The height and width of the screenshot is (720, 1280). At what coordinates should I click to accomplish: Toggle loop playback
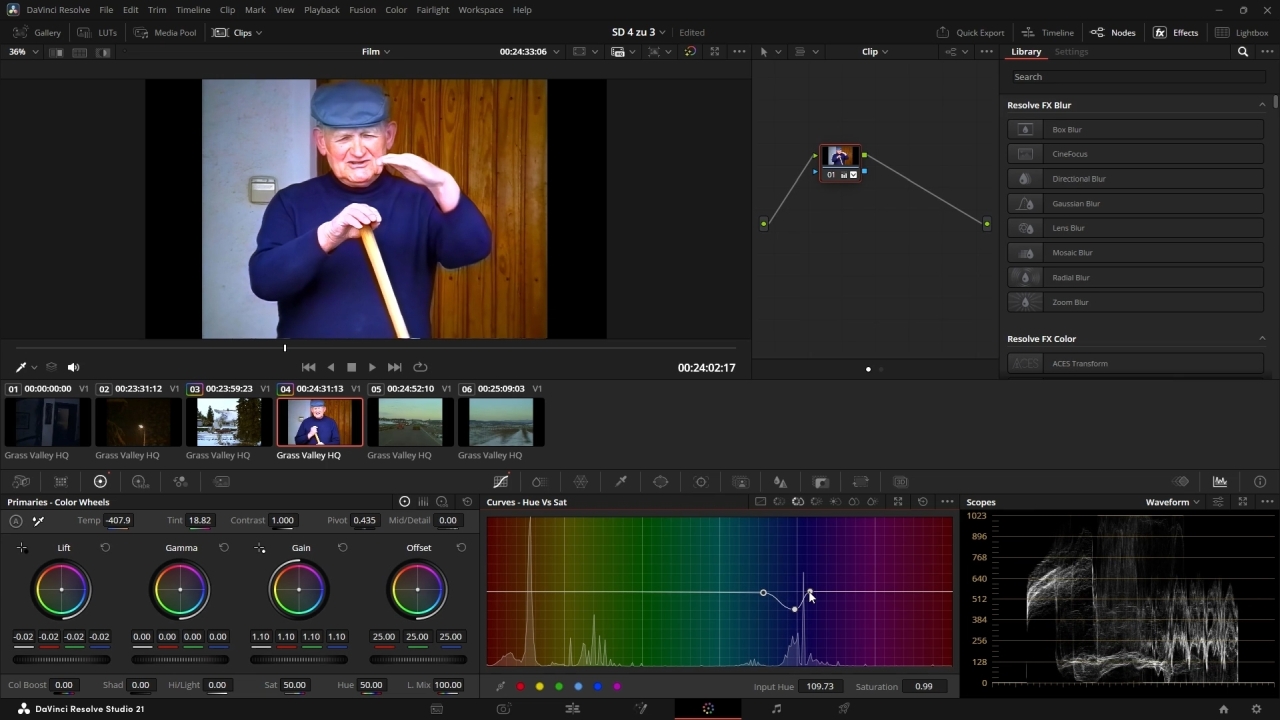(420, 367)
